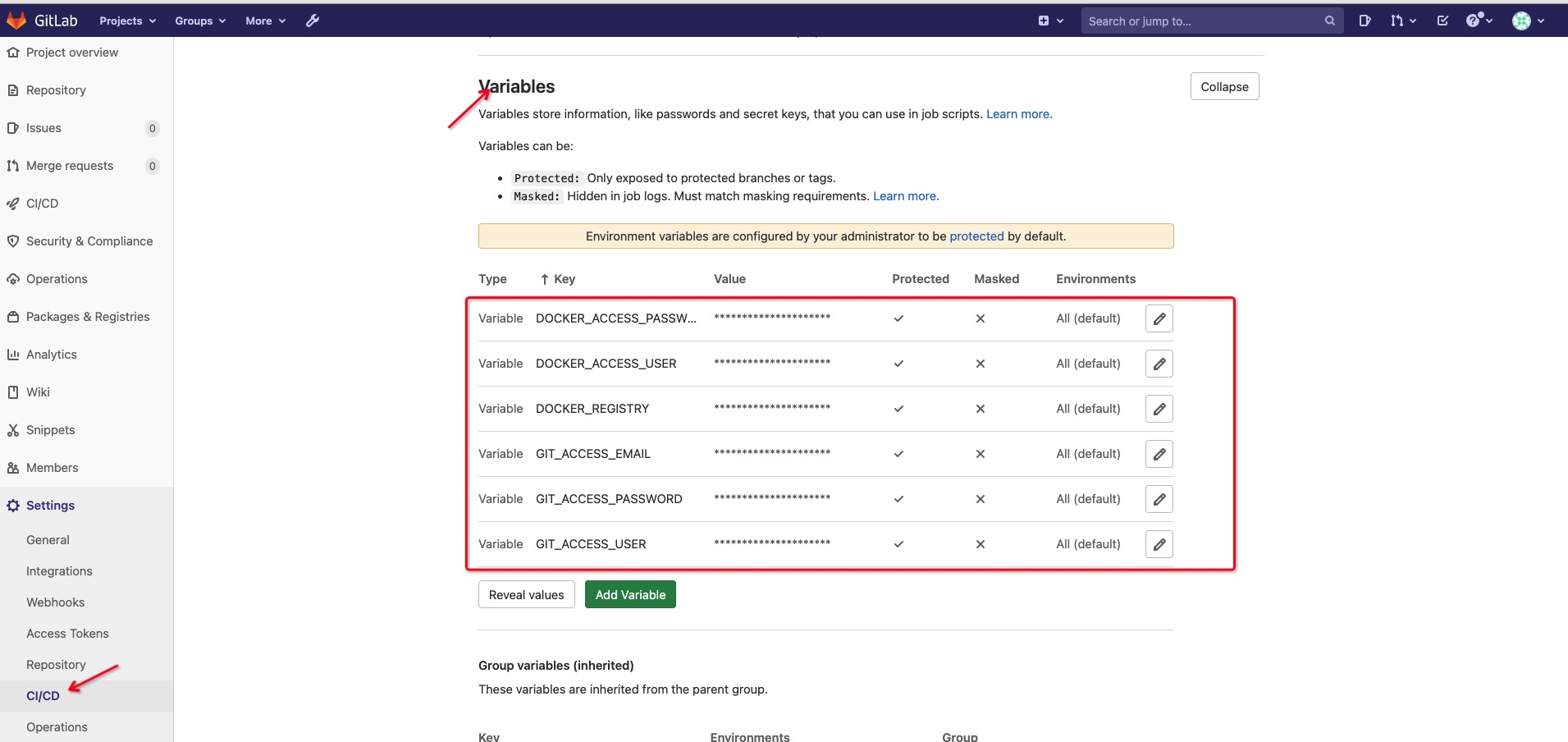Open Security & Compliance from the sidebar
The height and width of the screenshot is (742, 1568).
pyautogui.click(x=89, y=240)
